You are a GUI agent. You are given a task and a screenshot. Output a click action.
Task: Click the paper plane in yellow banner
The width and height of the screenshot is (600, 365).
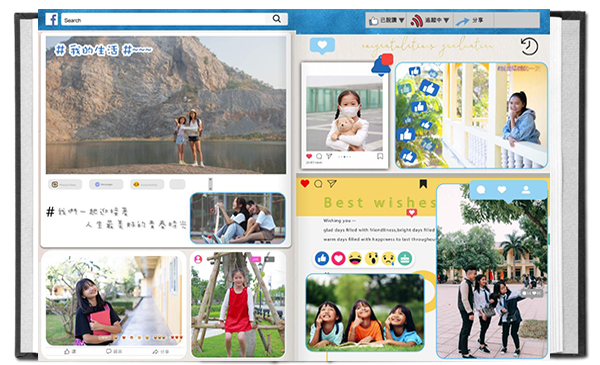pyautogui.click(x=332, y=184)
